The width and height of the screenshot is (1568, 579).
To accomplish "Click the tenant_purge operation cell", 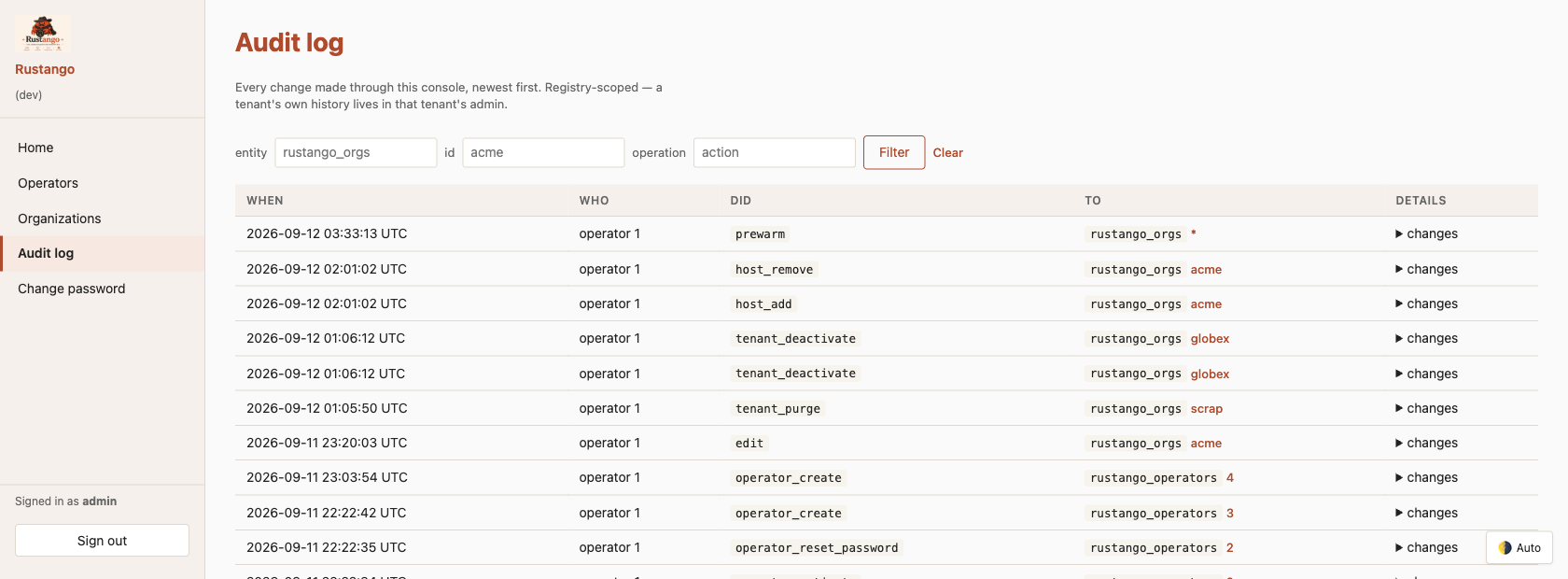I will tap(777, 408).
